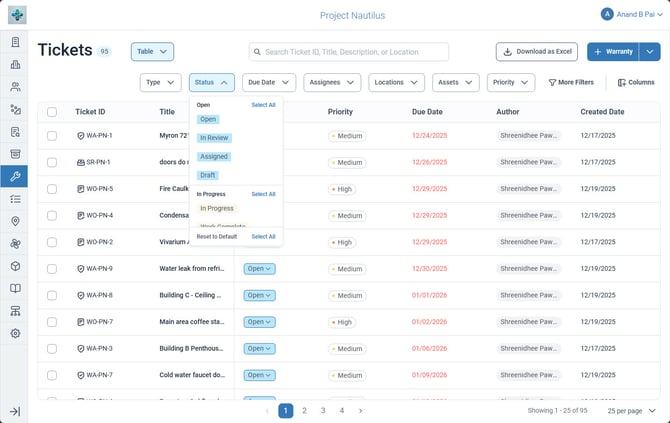Go to next page using the arrow
This screenshot has height=423, width=670.
pos(361,411)
